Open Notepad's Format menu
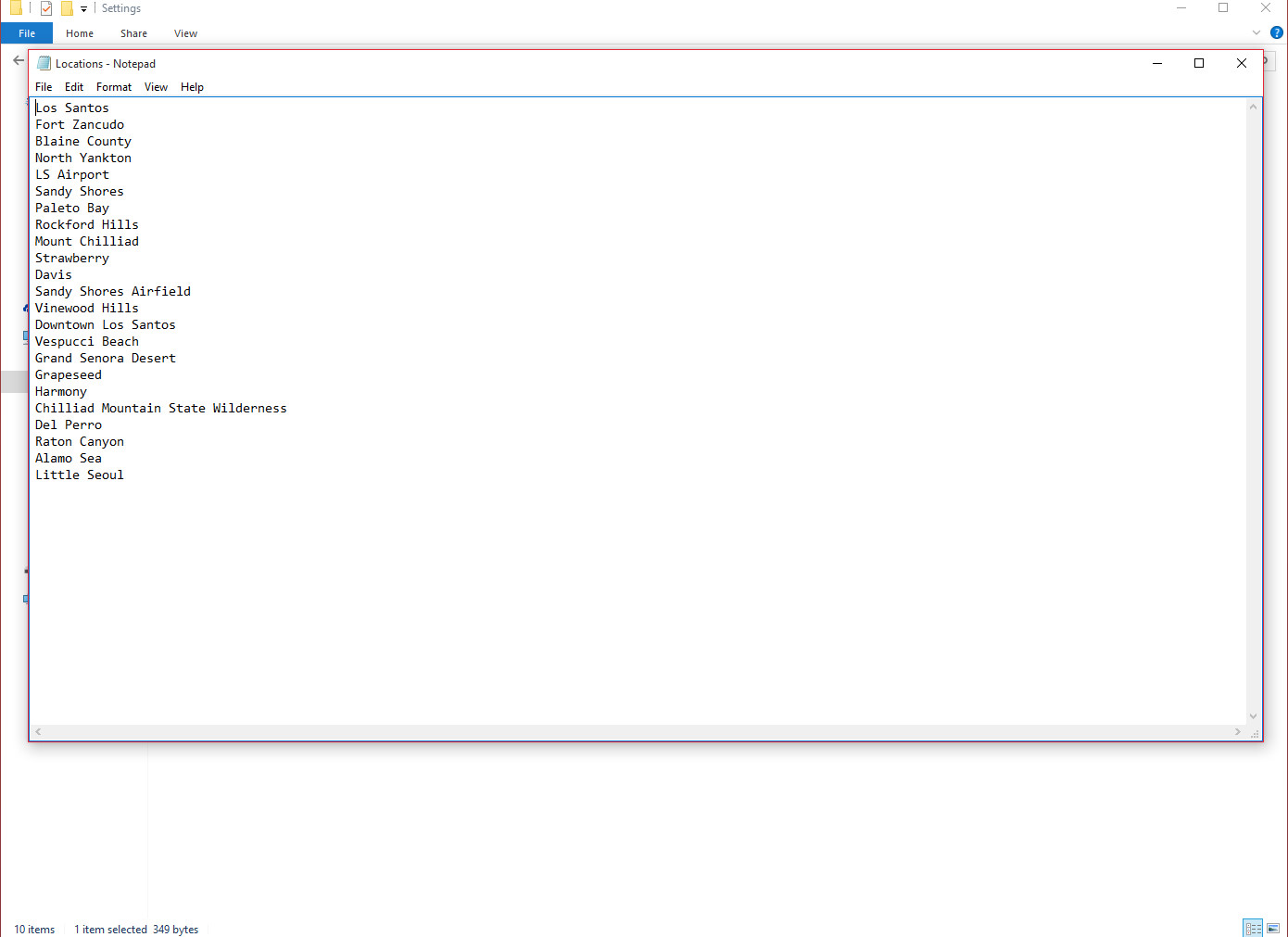Image resolution: width=1288 pixels, height=937 pixels. pos(114,87)
